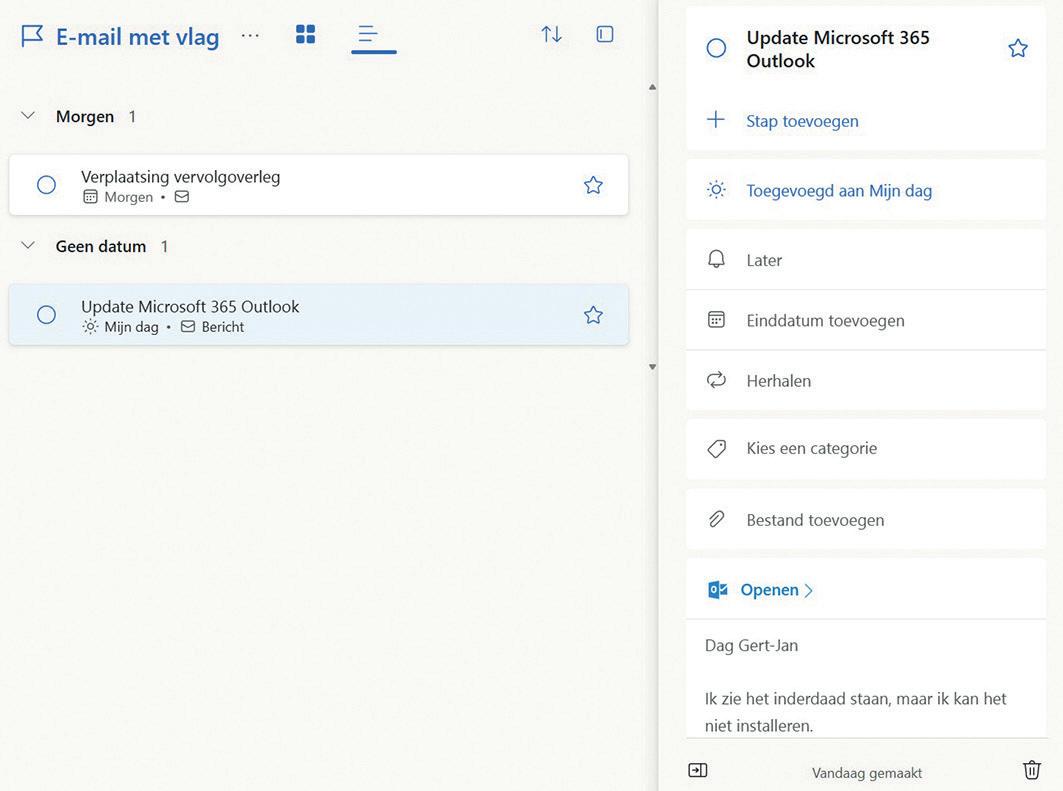Complete the Verplaatsing vervolgoverleg task circle

point(46,185)
